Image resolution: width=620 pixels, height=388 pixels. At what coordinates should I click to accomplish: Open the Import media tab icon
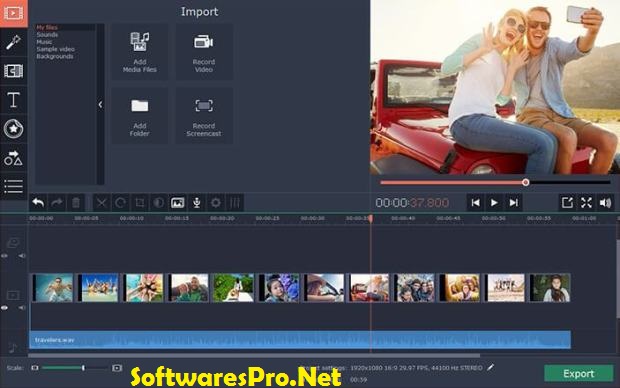(x=13, y=13)
